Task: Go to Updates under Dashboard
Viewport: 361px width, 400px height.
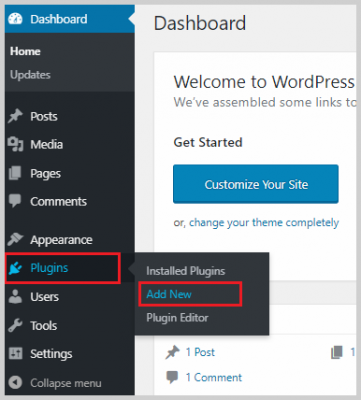Action: [x=30, y=75]
